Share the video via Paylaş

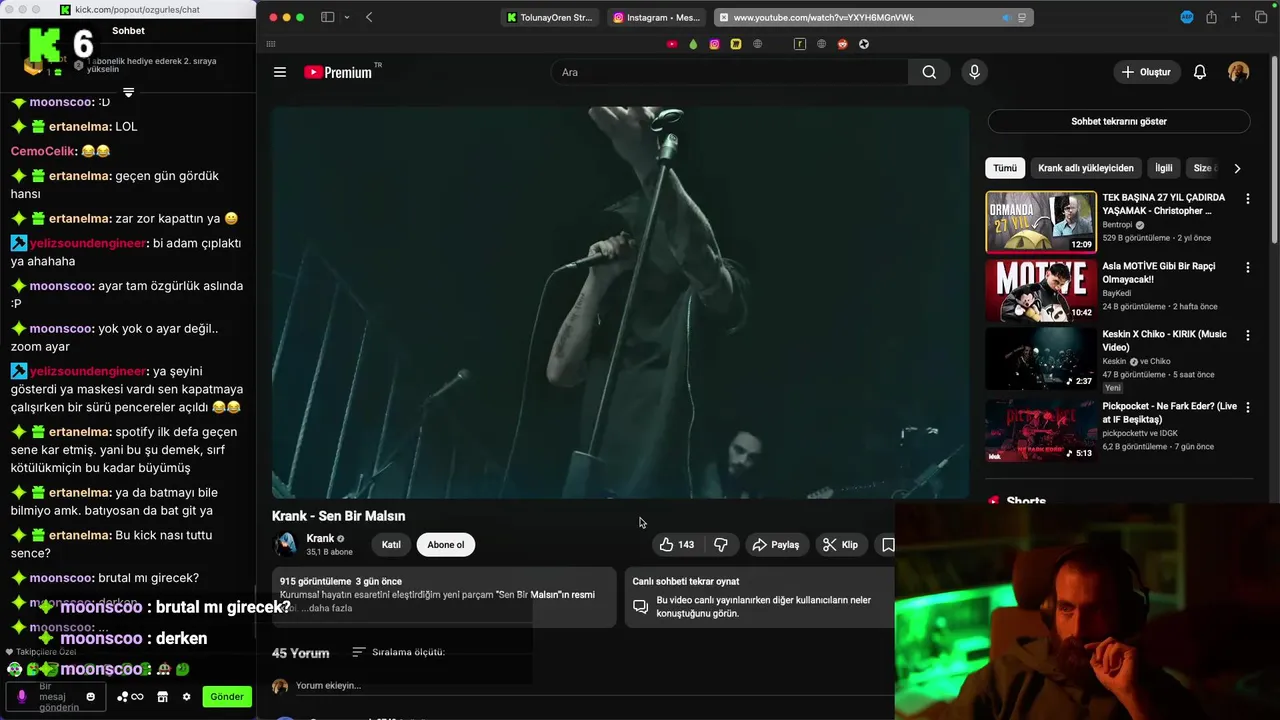776,545
